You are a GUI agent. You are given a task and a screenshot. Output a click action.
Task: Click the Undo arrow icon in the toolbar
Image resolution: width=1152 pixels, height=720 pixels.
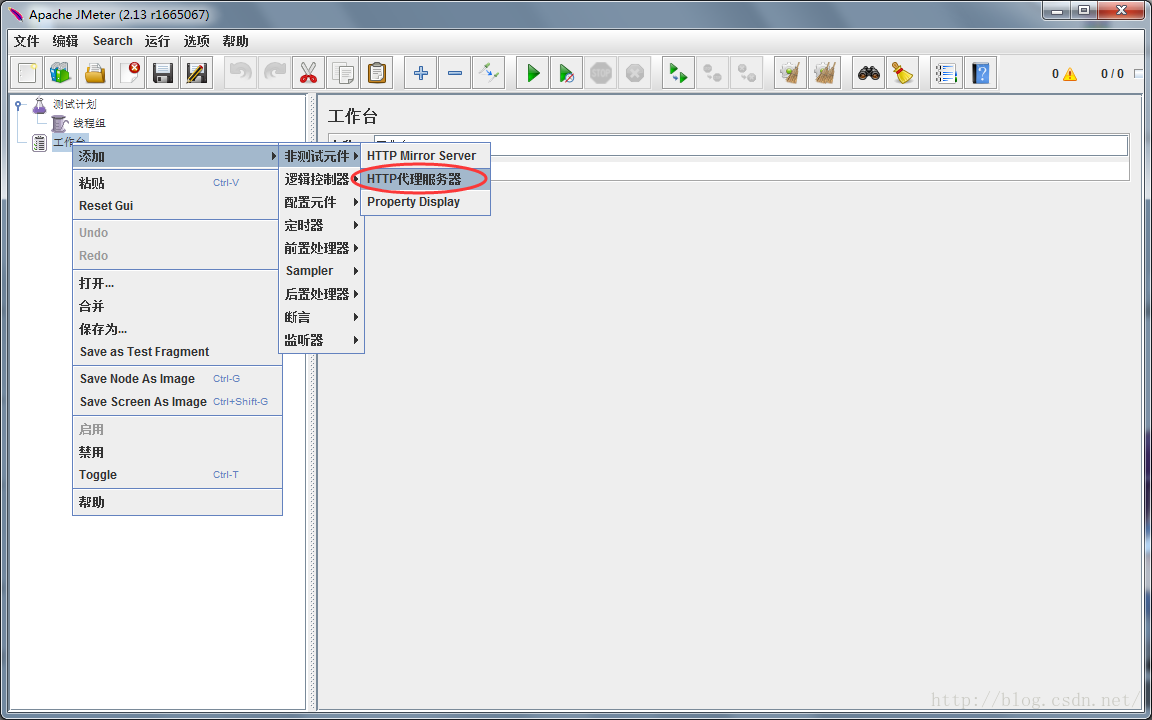click(240, 73)
